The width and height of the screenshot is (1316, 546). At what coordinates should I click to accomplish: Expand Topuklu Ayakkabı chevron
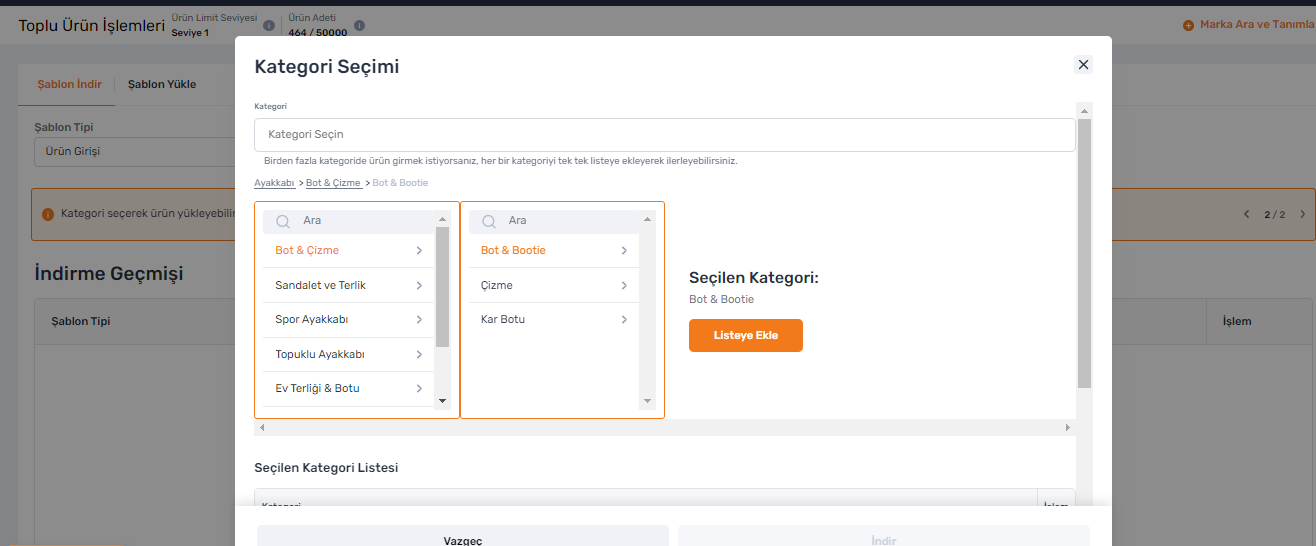click(419, 355)
